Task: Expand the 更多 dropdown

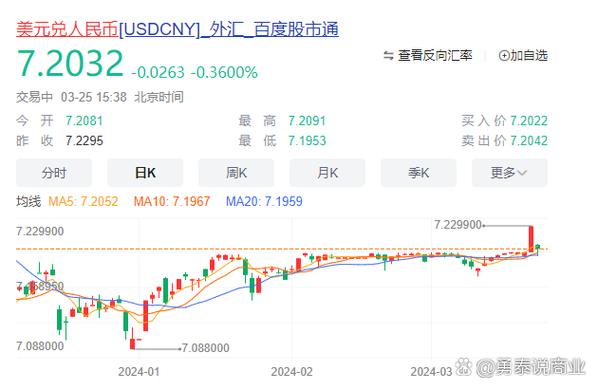Action: (x=510, y=173)
